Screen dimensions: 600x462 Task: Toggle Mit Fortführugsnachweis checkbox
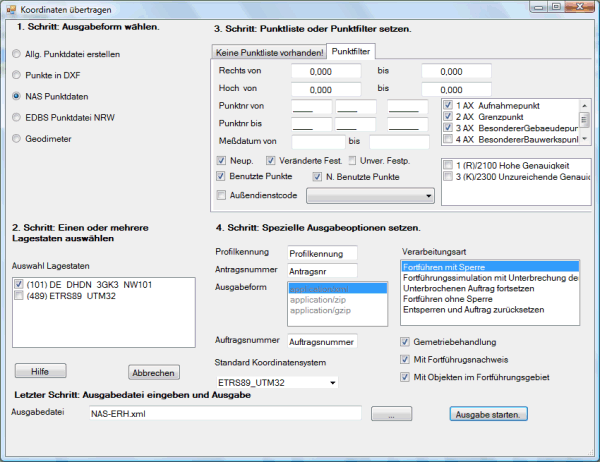coord(404,359)
